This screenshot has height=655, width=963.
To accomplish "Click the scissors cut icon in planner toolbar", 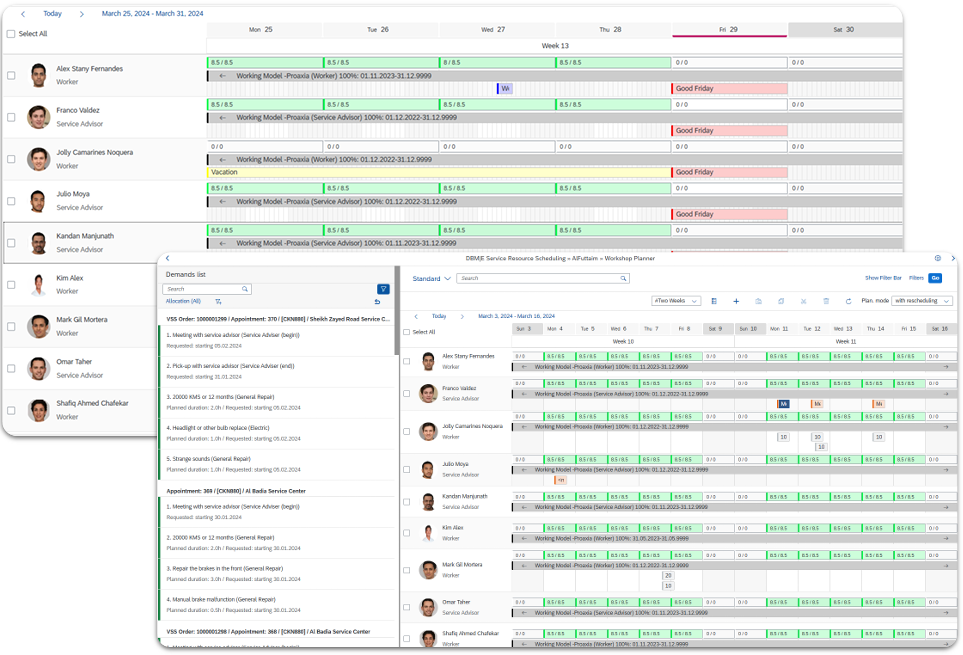I will point(803,301).
